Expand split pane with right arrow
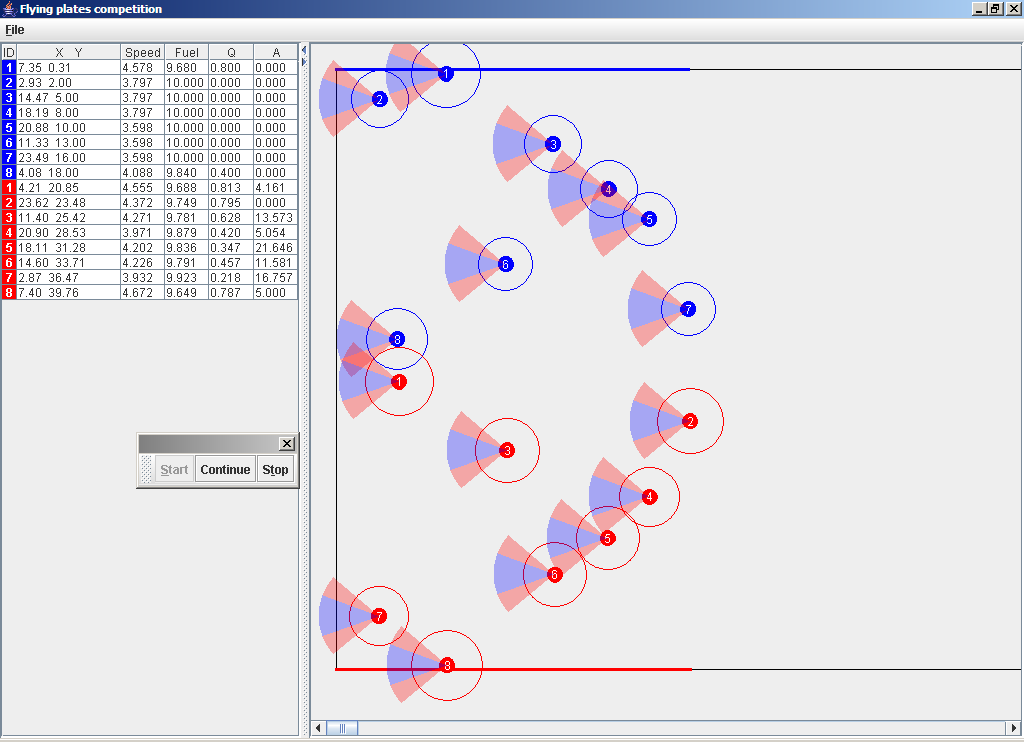This screenshot has height=742, width=1024. [x=304, y=61]
